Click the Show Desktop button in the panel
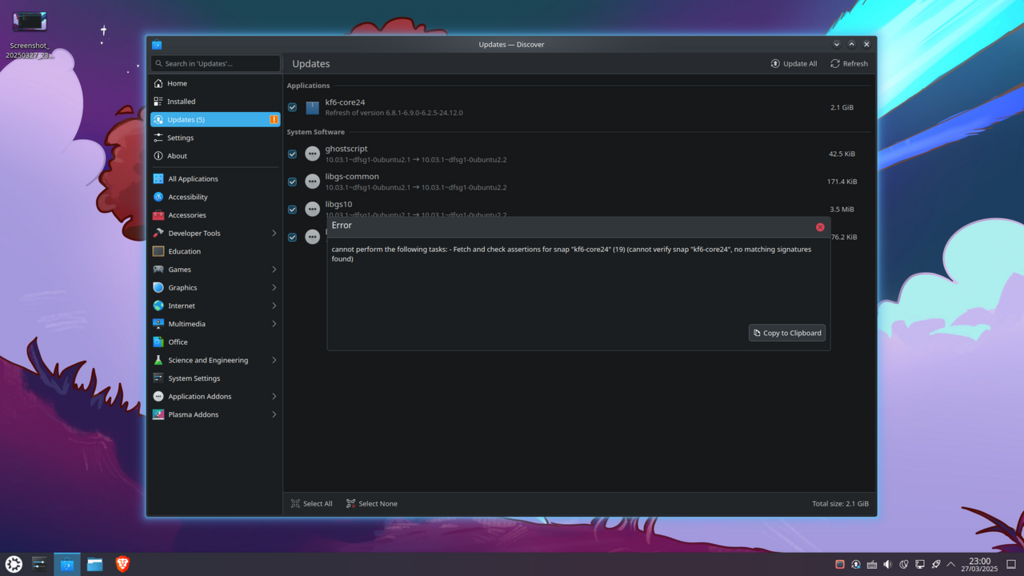The width and height of the screenshot is (1024, 576). point(1011,564)
